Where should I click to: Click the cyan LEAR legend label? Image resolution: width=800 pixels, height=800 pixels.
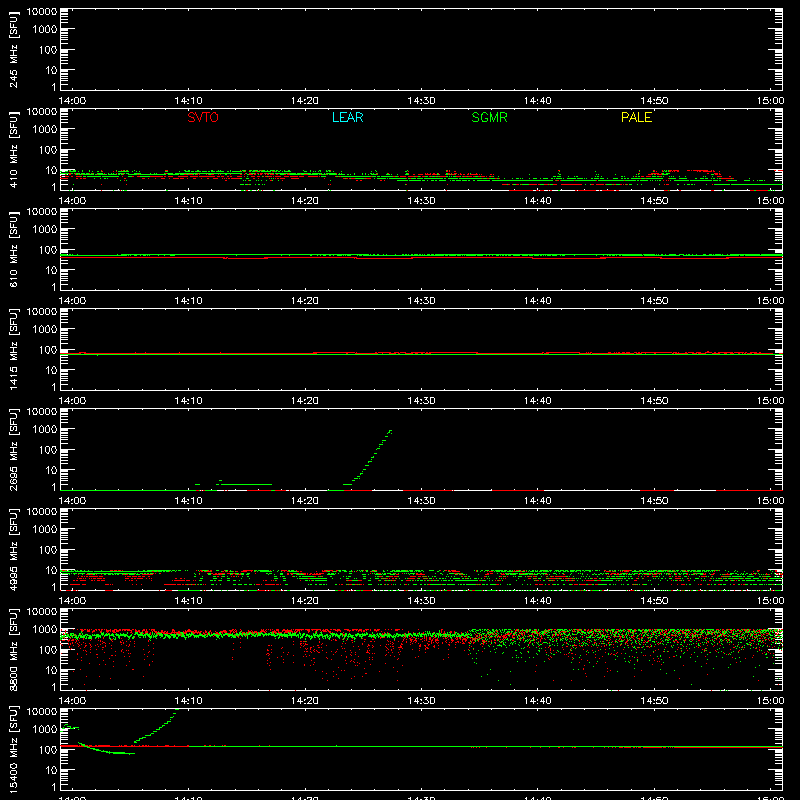pyautogui.click(x=347, y=117)
